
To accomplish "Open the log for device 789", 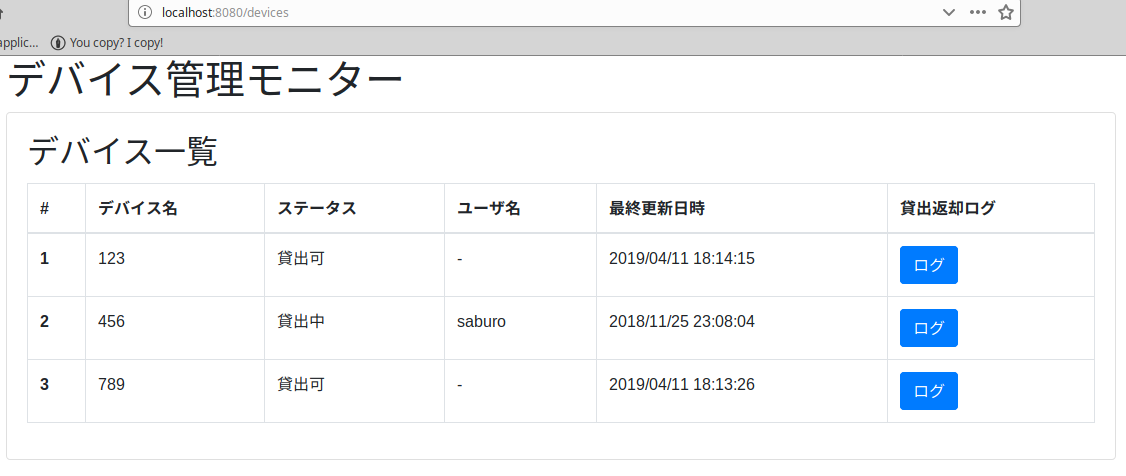I will pyautogui.click(x=928, y=391).
